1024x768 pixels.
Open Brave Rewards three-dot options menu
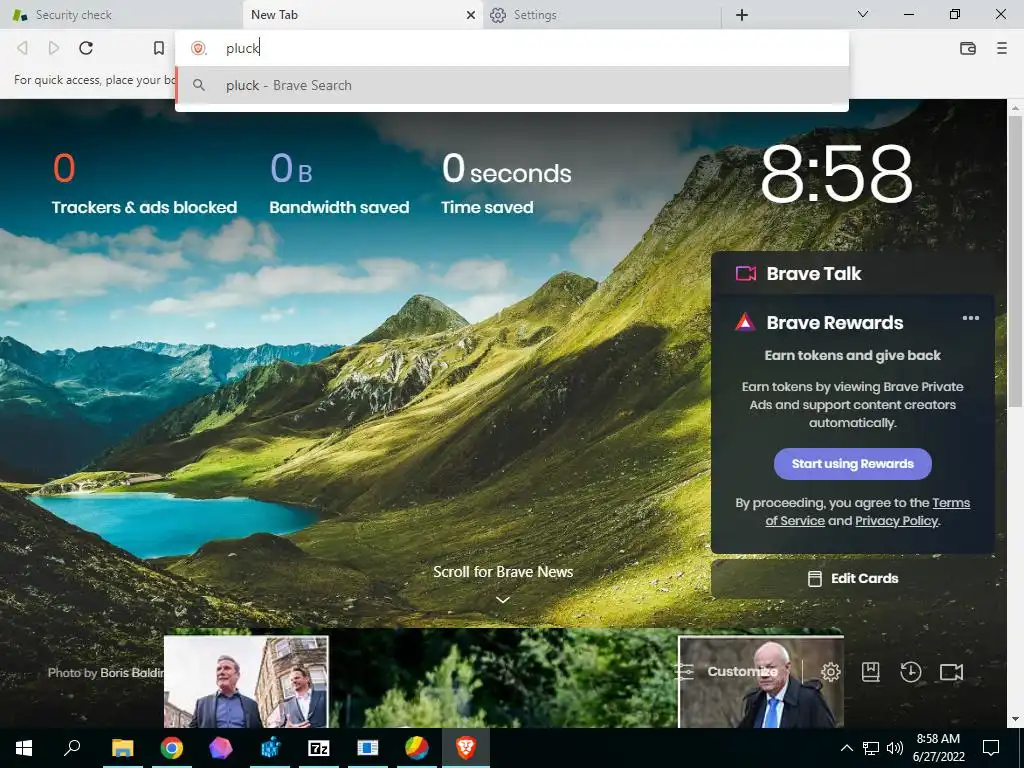(x=970, y=318)
